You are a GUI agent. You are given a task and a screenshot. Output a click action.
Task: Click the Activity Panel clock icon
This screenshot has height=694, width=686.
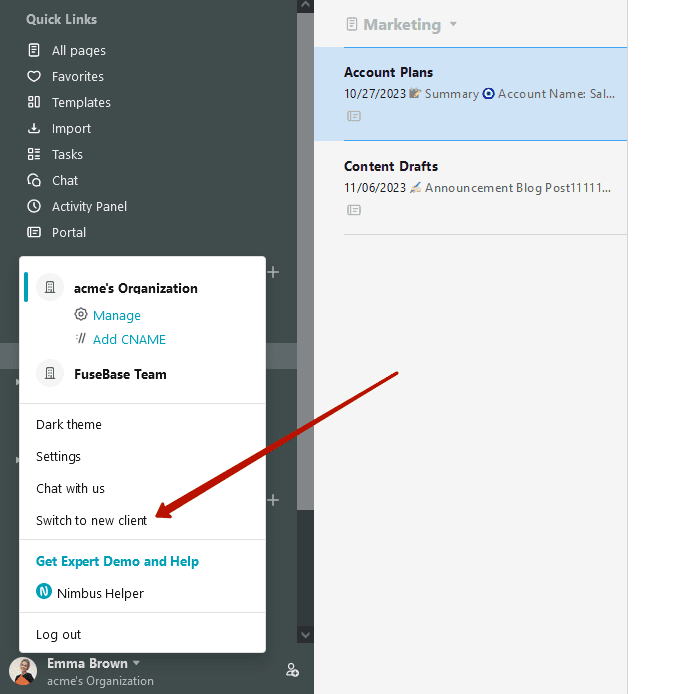[x=34, y=206]
